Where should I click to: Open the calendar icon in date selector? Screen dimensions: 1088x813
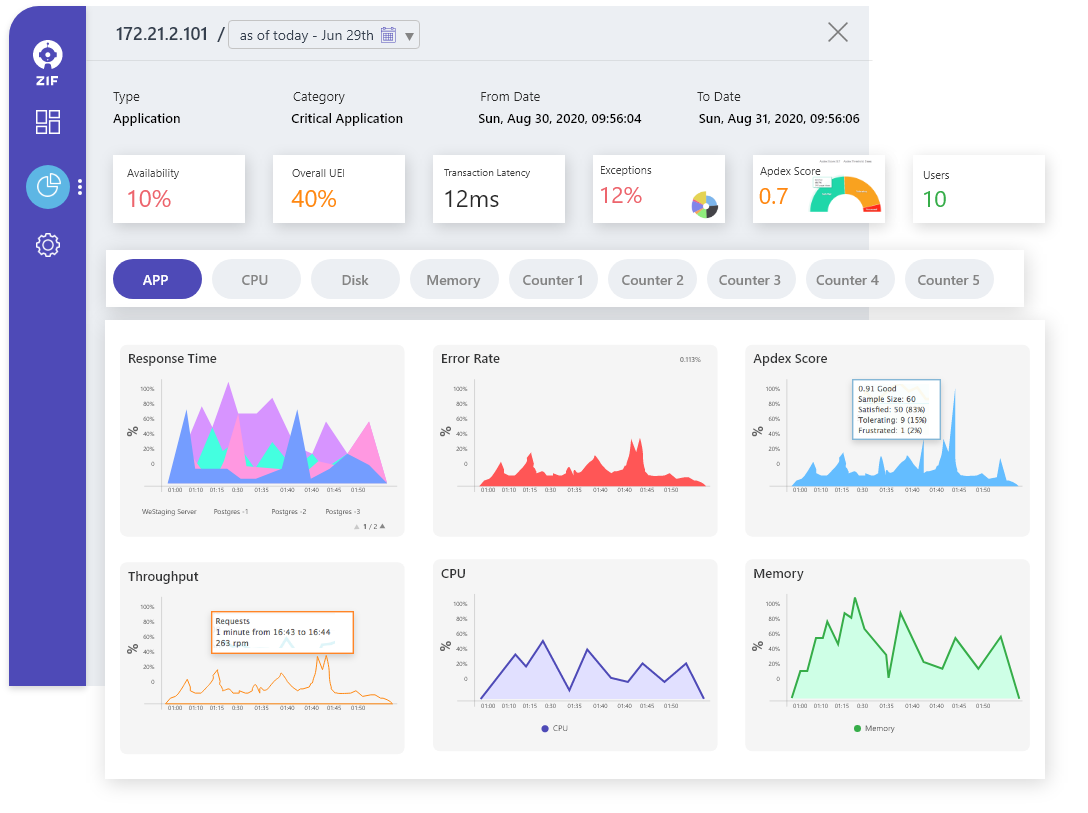click(389, 35)
